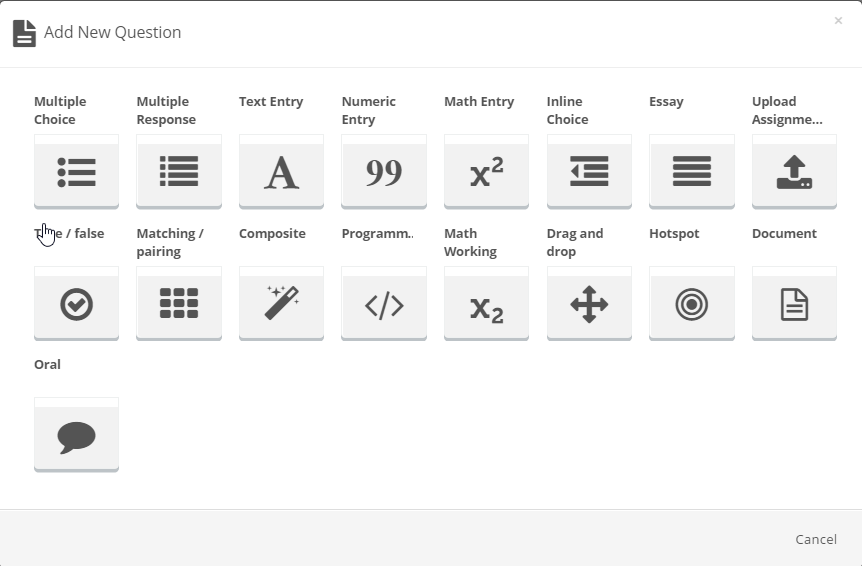Select the Numeric Entry 99 icon
The width and height of the screenshot is (862, 566).
click(384, 172)
